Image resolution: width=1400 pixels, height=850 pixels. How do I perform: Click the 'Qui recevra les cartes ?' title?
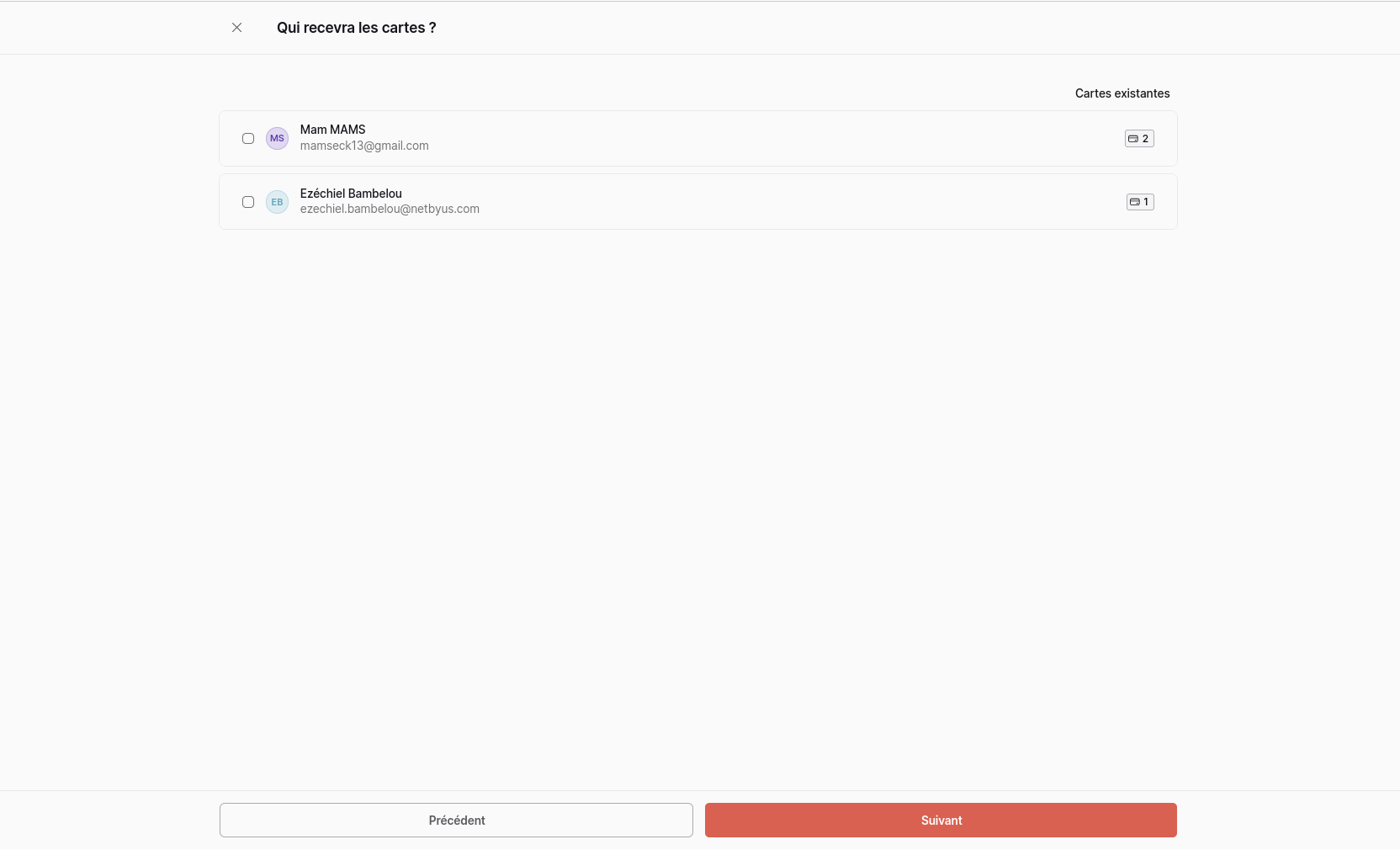tap(357, 28)
